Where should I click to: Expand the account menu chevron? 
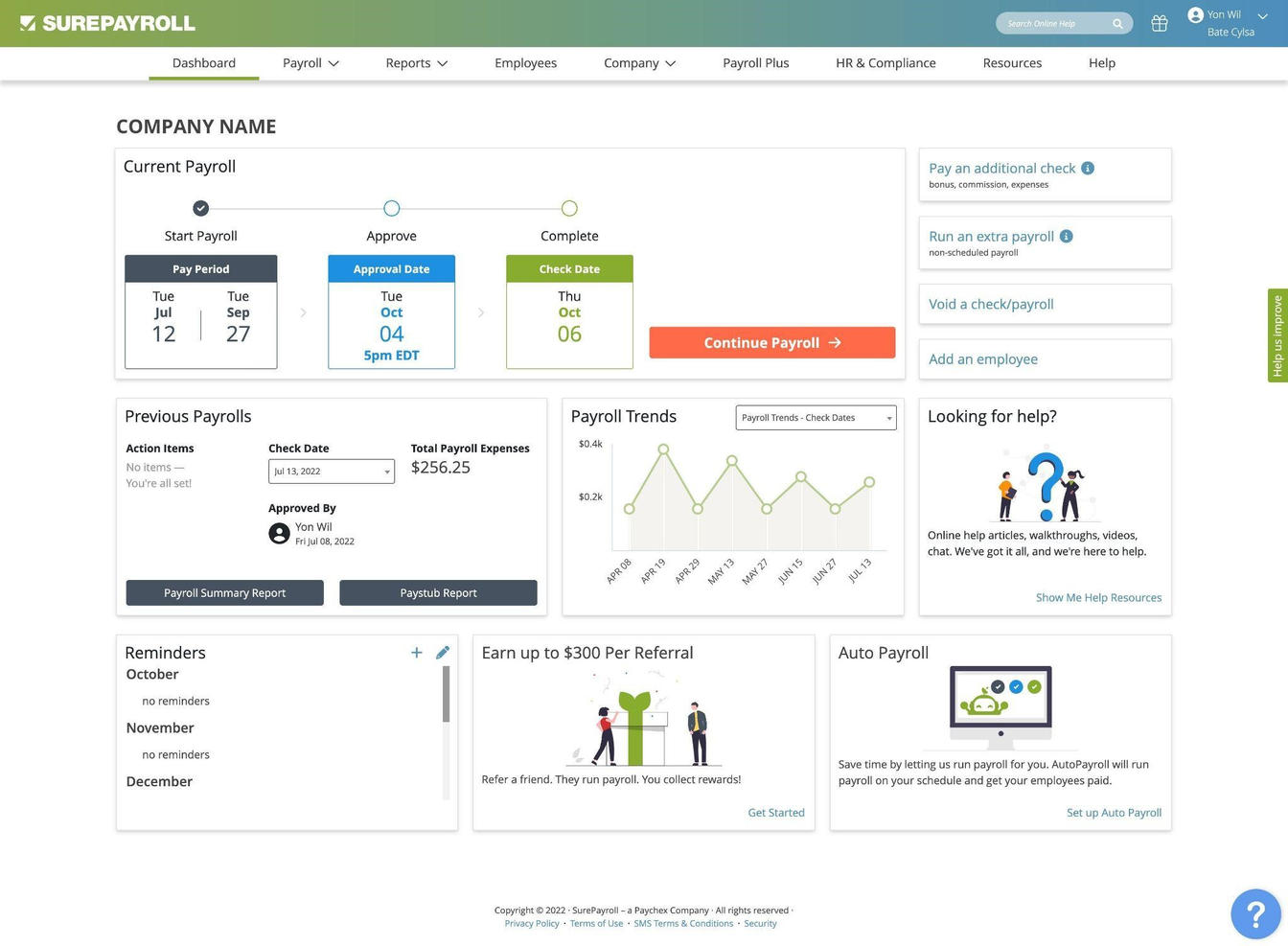[x=1262, y=15]
